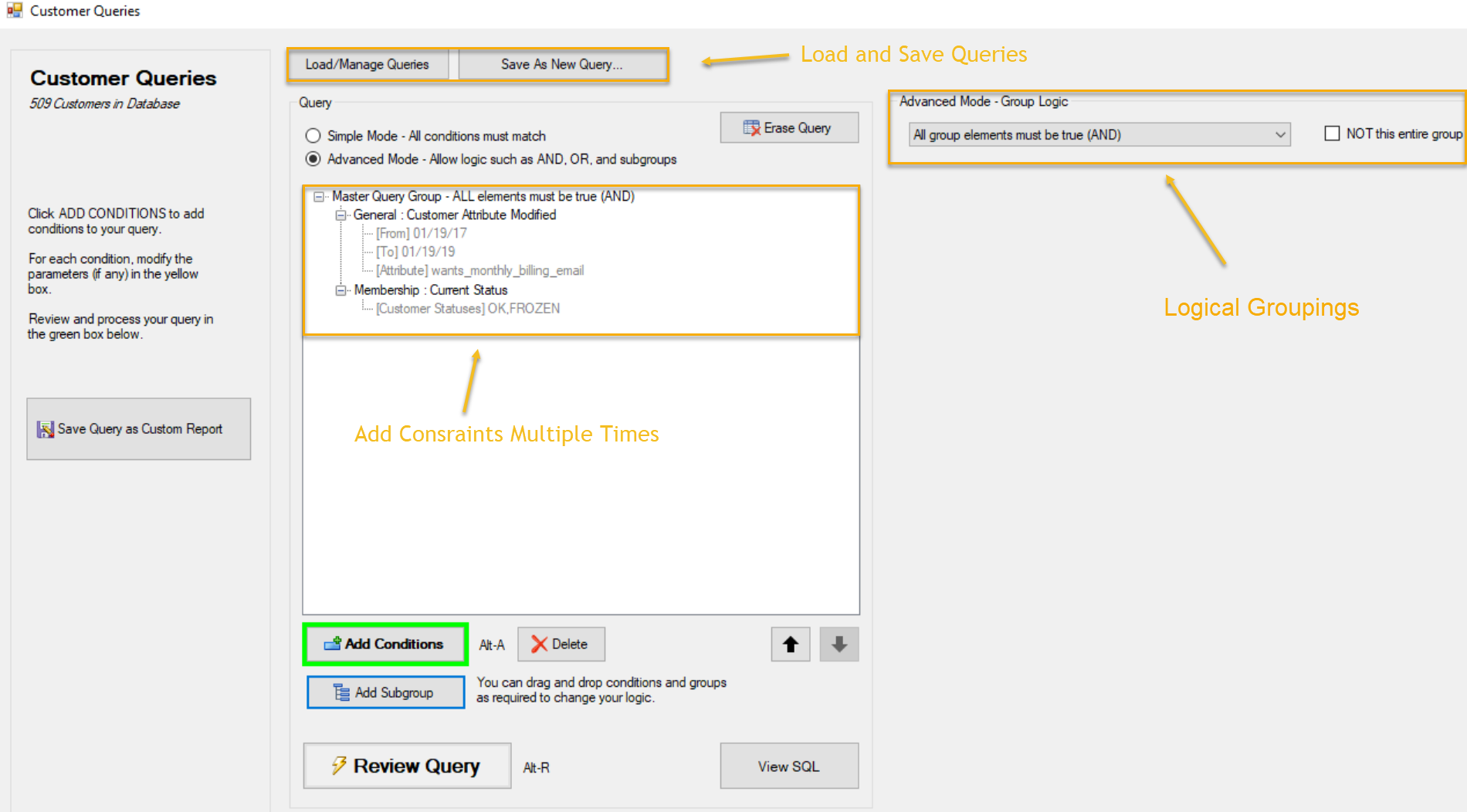Screen dimensions: 1467x812
Task: Enable NOT this entire group checkbox
Action: pyautogui.click(x=1332, y=134)
